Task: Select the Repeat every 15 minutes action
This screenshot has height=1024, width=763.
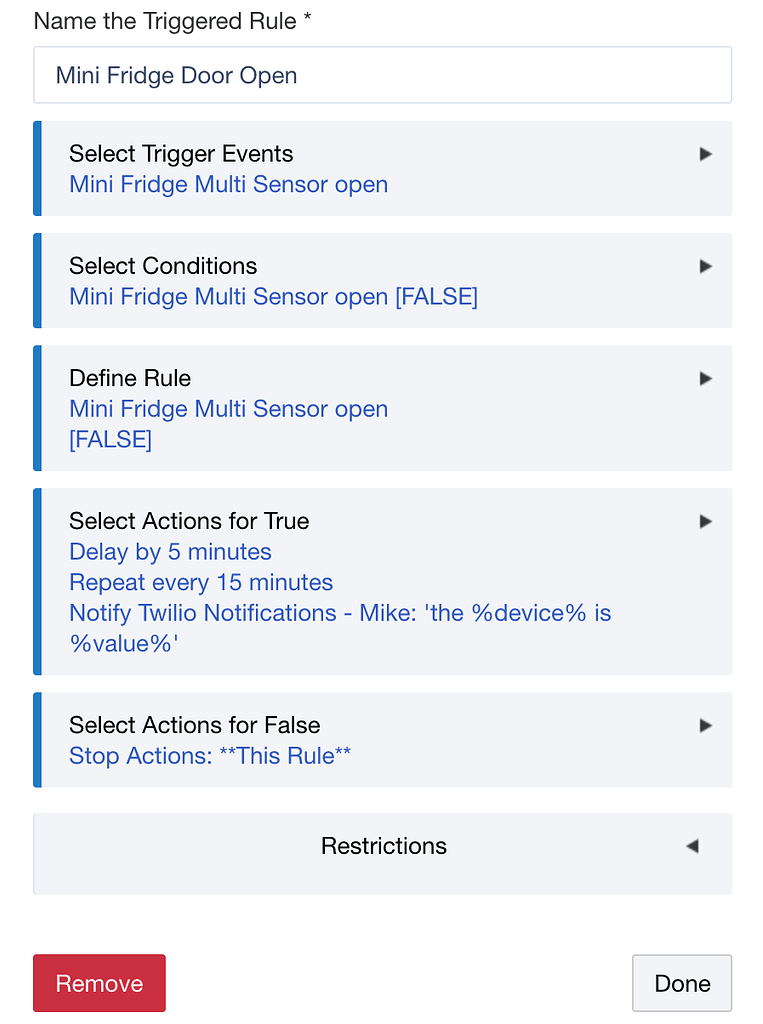Action: [x=201, y=583]
